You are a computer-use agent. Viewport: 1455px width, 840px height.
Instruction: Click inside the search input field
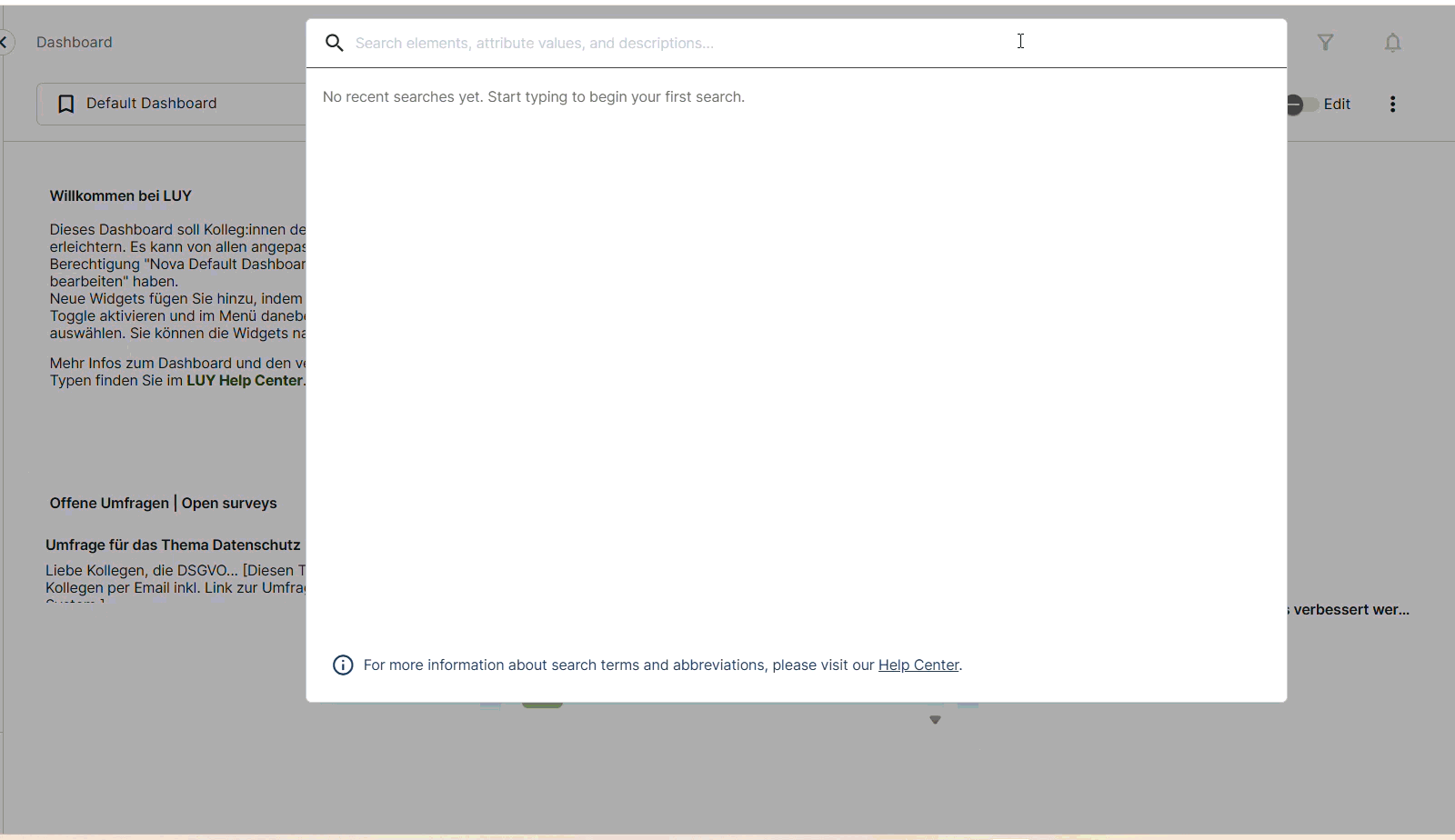pyautogui.click(x=637, y=43)
